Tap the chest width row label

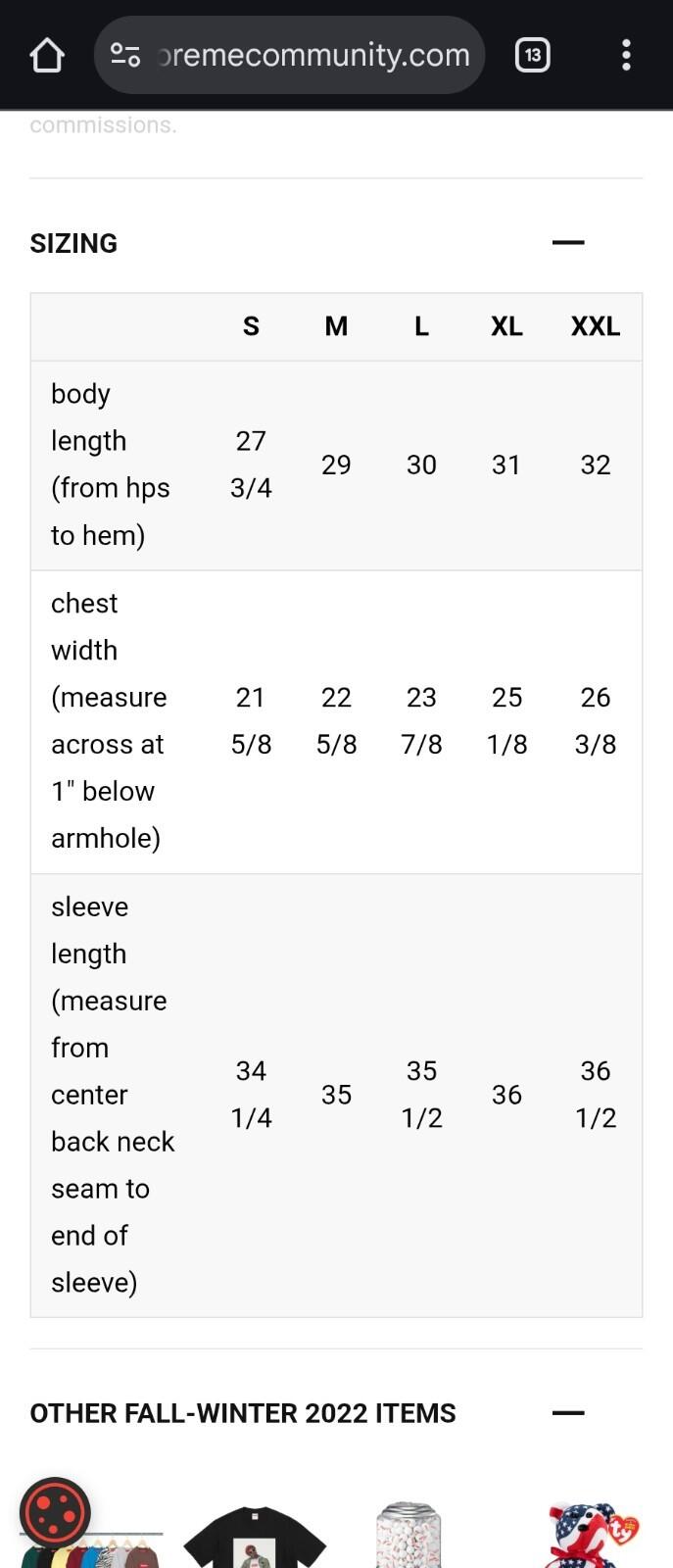tap(109, 721)
